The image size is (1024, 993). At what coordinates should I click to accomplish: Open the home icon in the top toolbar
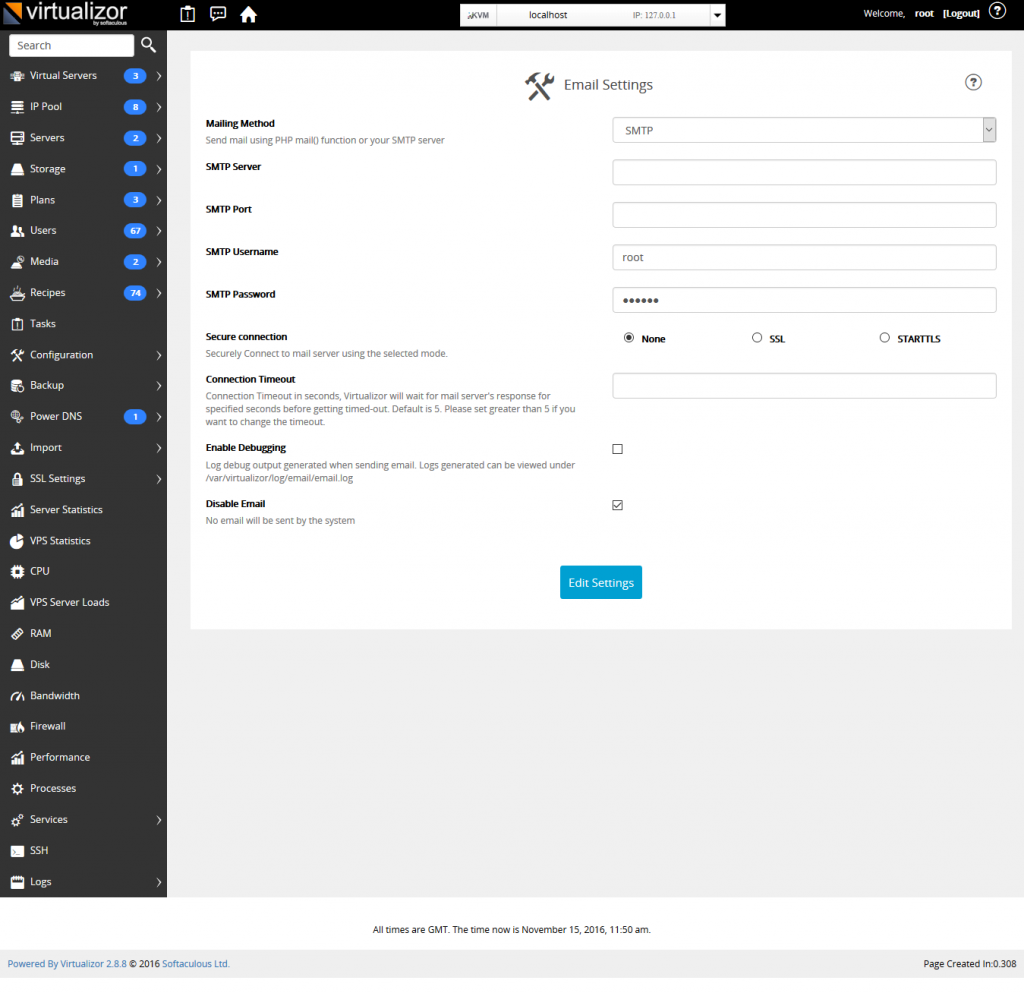click(x=249, y=14)
